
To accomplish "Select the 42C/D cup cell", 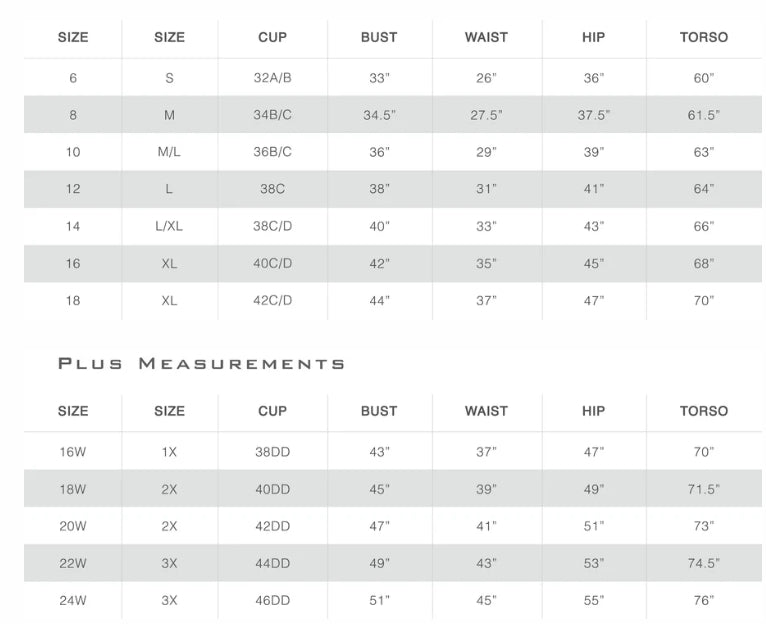I will click(272, 301).
